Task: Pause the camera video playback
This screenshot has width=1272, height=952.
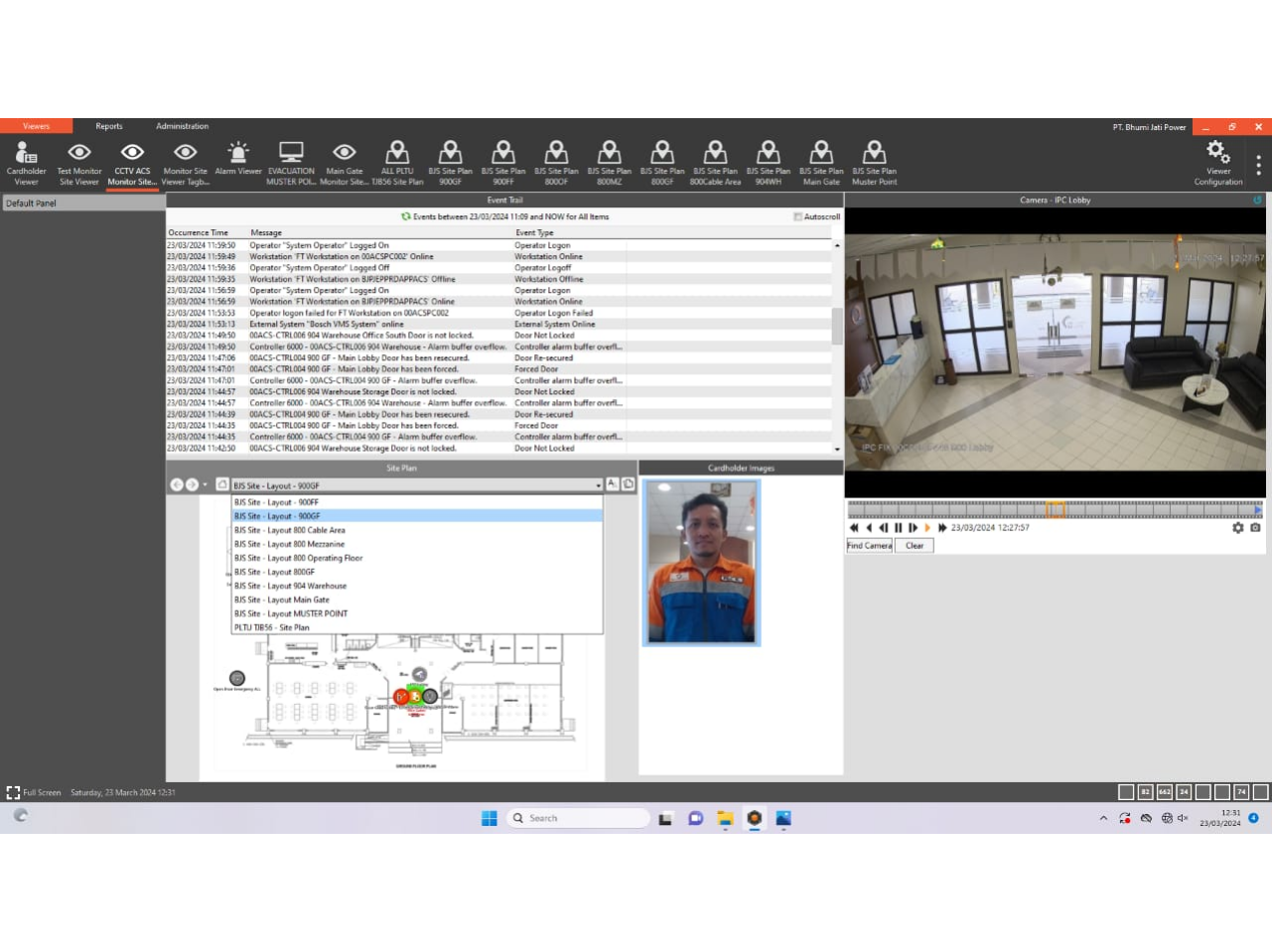Action: pos(899,528)
